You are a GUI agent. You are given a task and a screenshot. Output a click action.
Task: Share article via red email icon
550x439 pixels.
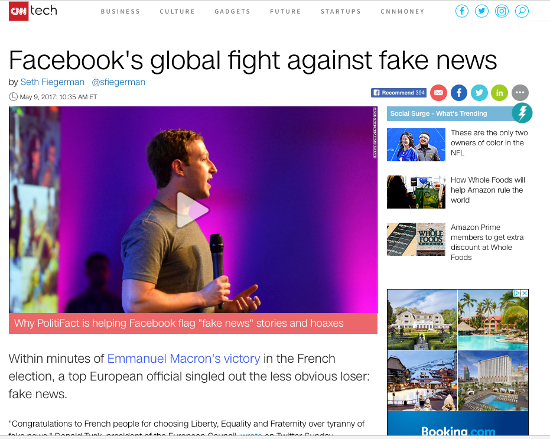pos(438,93)
